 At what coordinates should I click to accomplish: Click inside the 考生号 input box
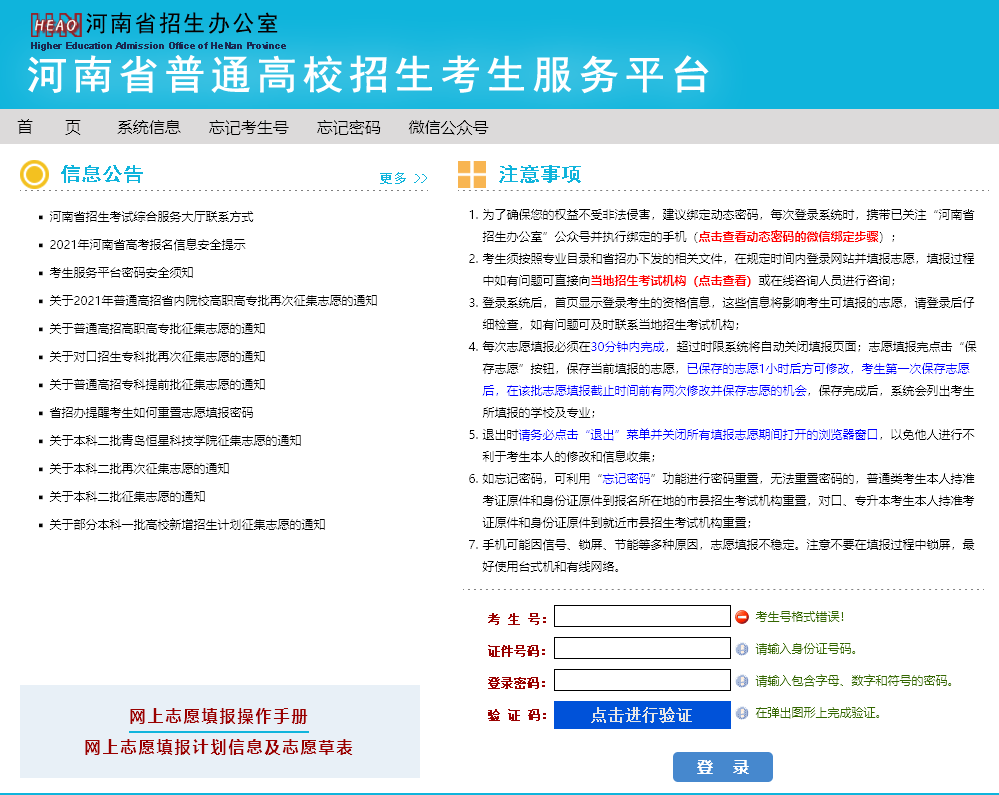[641, 616]
